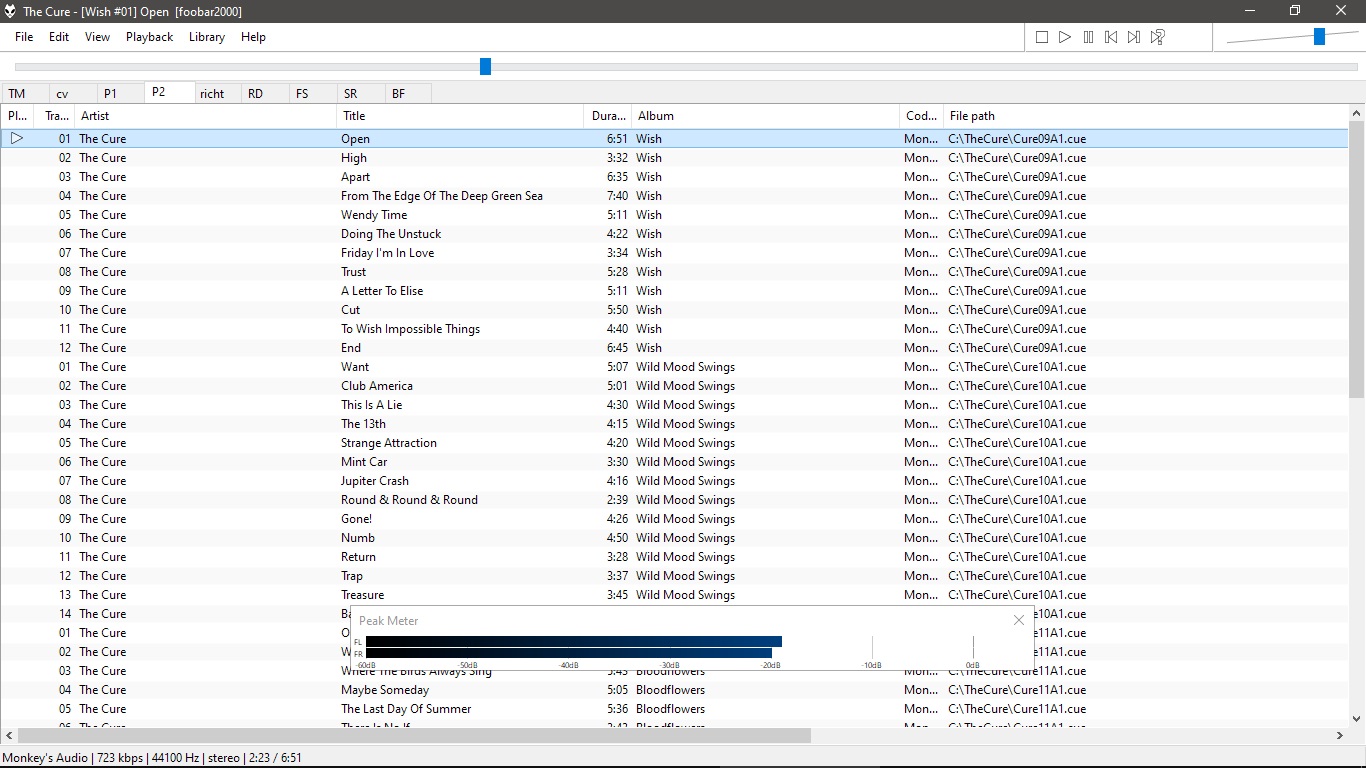Switch to the richt playlist tab
The height and width of the screenshot is (768, 1366).
(x=212, y=94)
